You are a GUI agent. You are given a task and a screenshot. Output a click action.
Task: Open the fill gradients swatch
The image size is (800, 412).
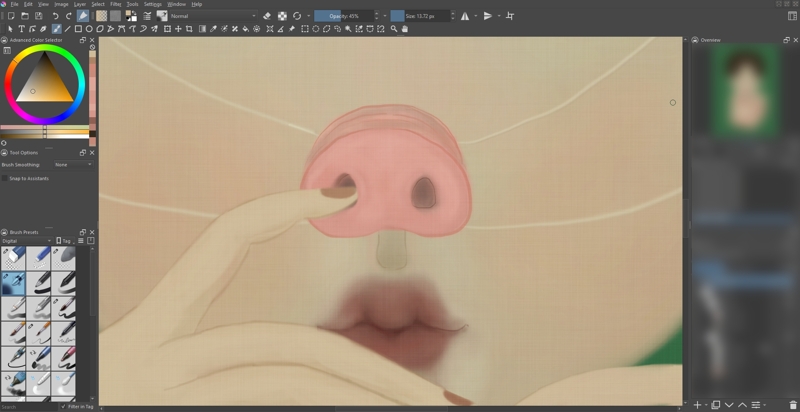(102, 16)
